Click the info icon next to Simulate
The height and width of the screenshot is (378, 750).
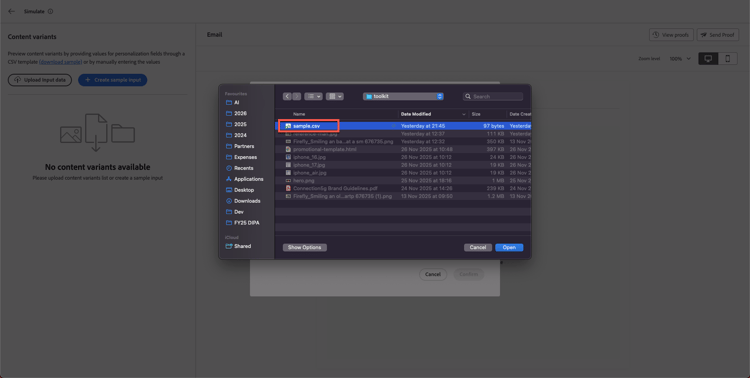click(51, 11)
